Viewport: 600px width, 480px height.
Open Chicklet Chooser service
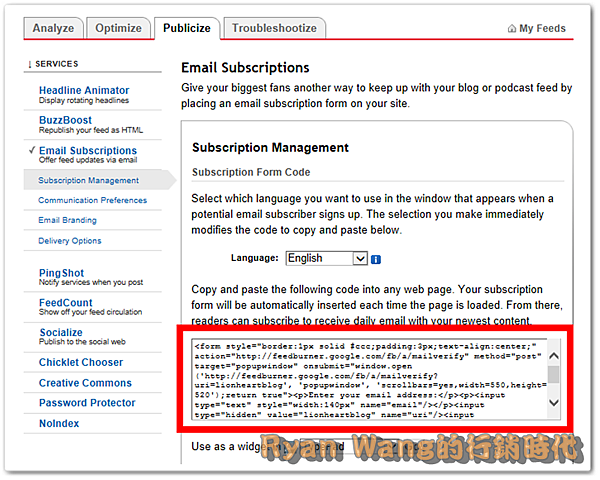81,362
